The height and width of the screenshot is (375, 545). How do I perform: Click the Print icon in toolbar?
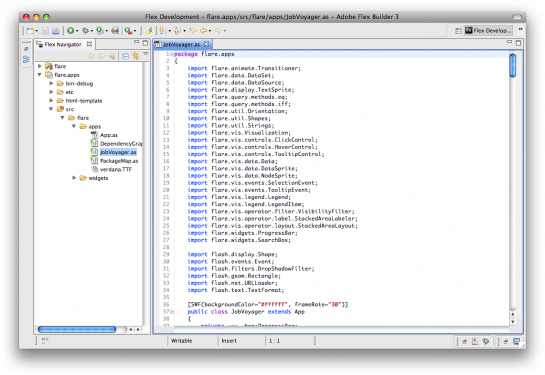(56, 31)
